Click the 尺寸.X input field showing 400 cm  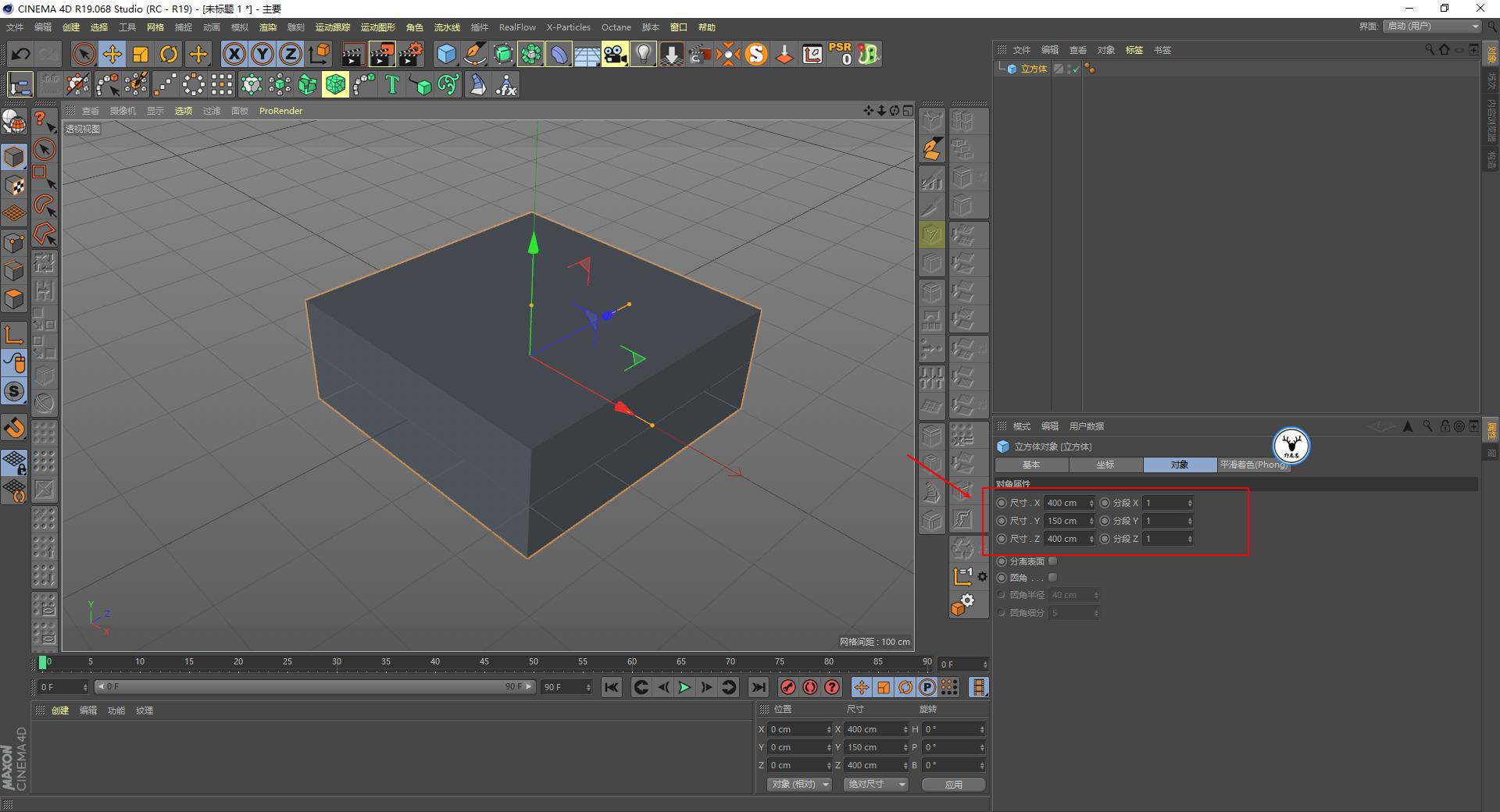tap(1066, 503)
